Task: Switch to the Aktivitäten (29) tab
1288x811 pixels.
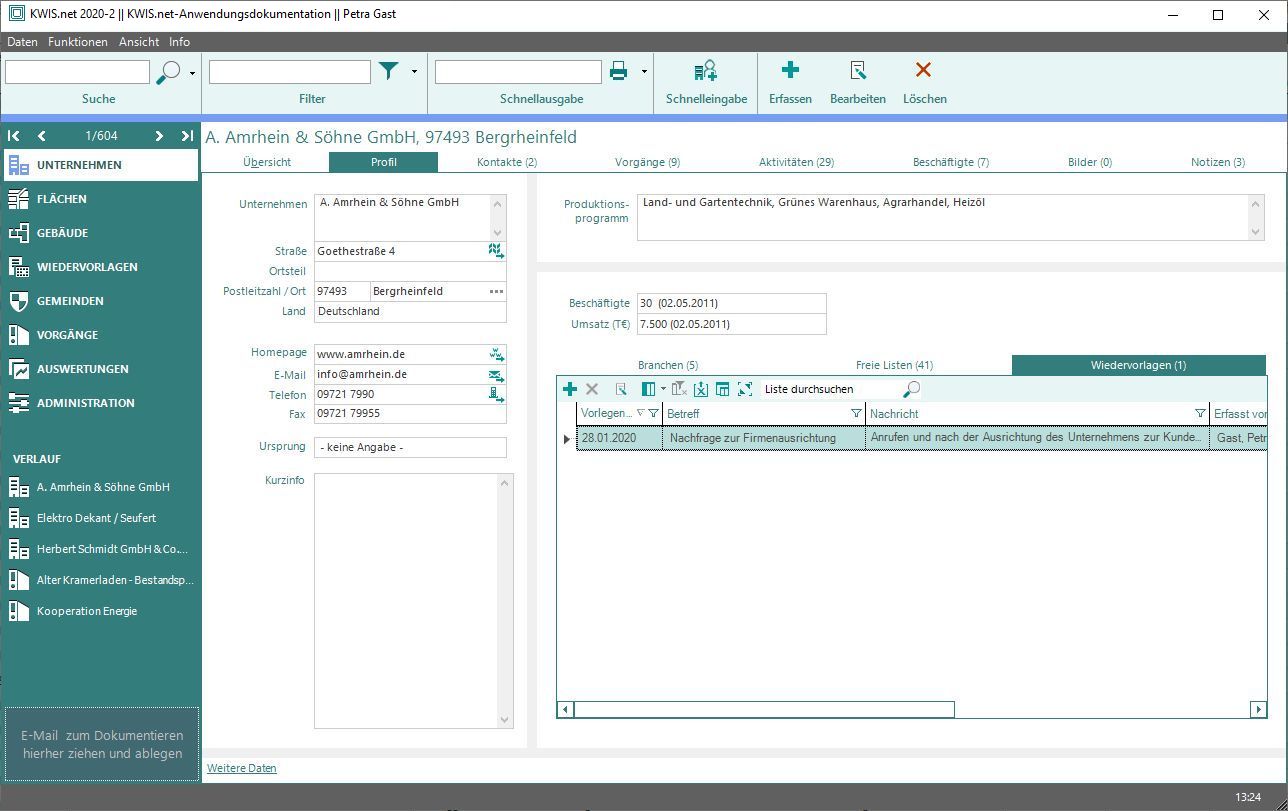Action: [x=796, y=162]
